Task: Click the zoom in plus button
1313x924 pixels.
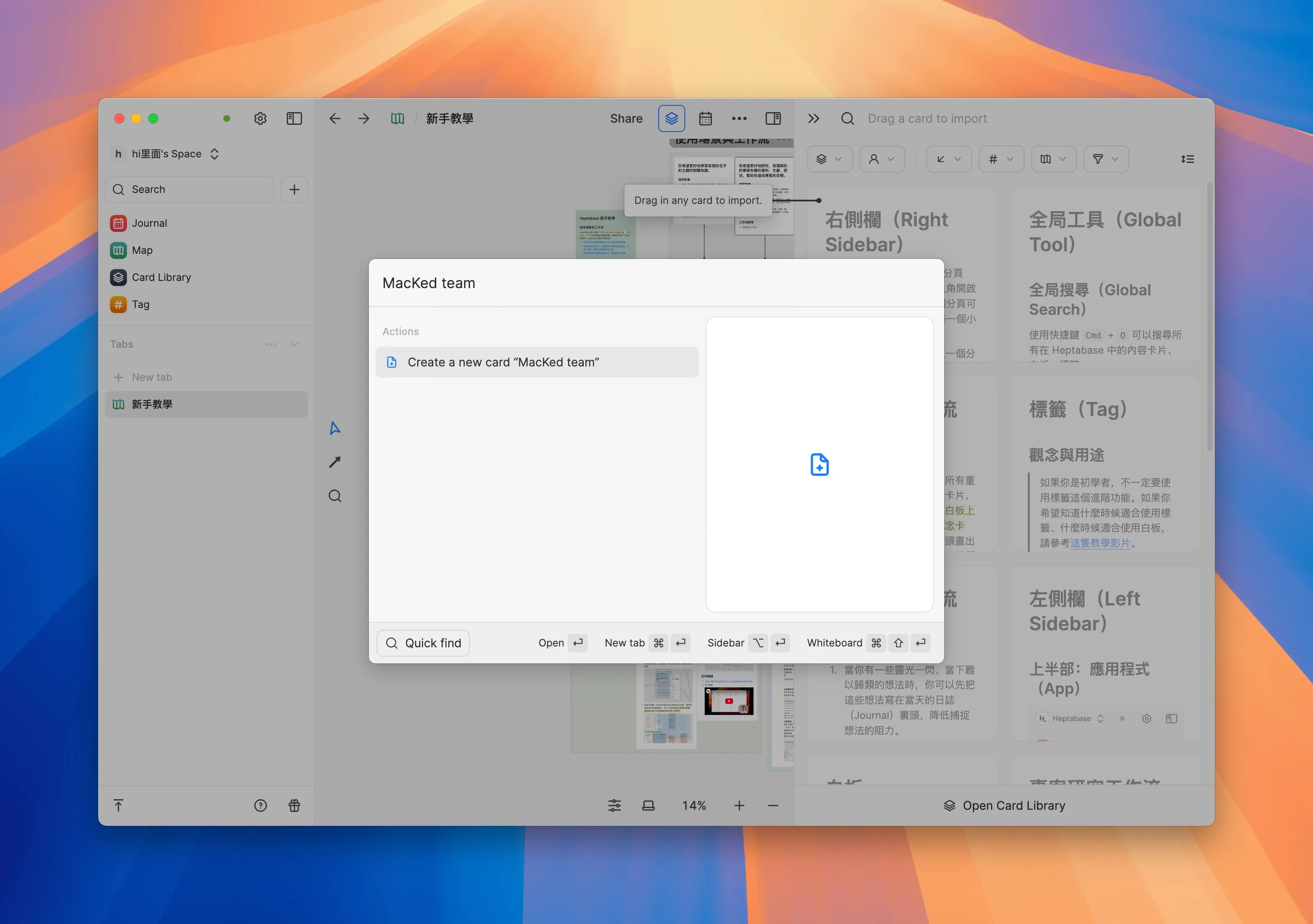Action: click(739, 806)
